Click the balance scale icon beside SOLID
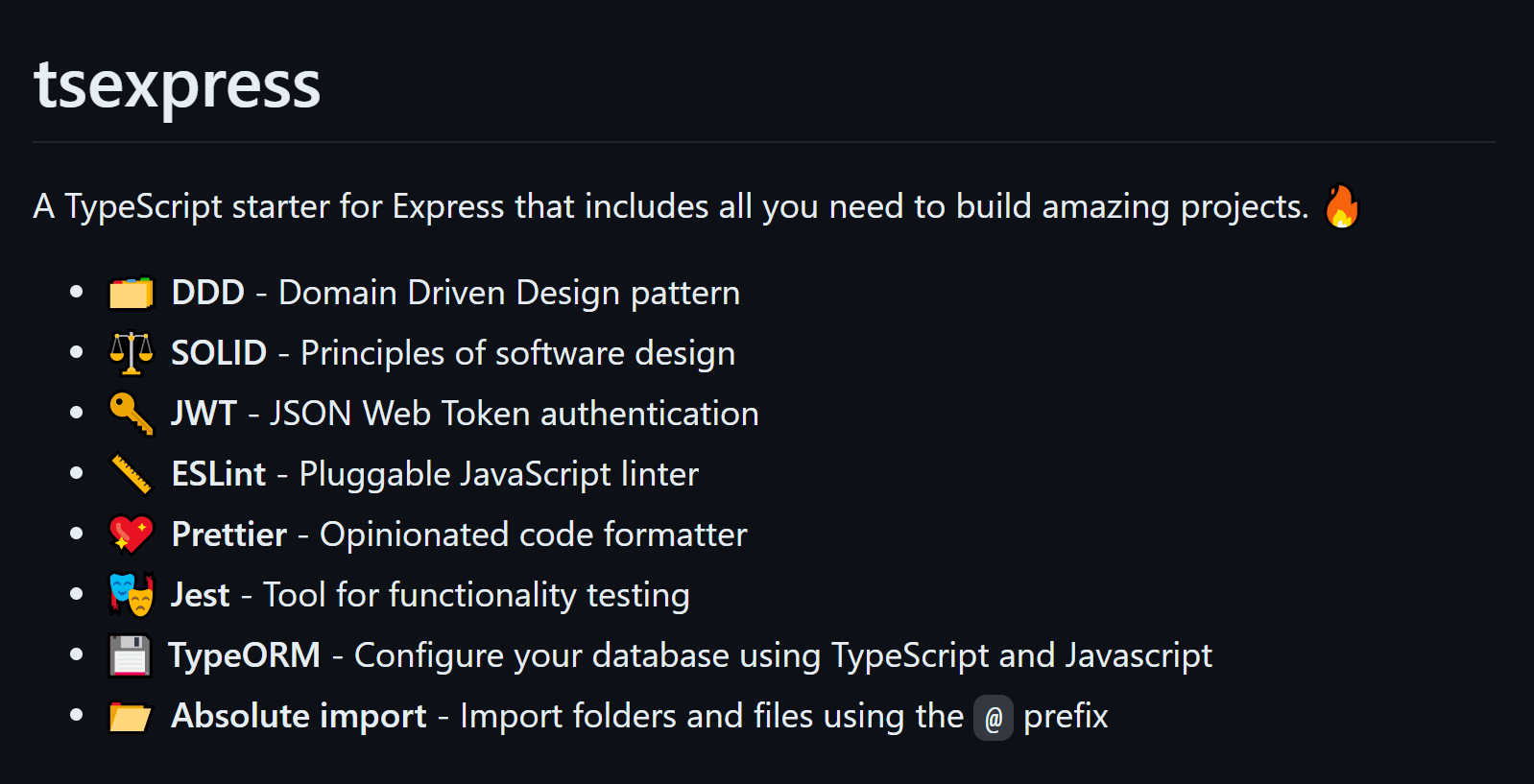The image size is (1534, 784). click(x=131, y=353)
